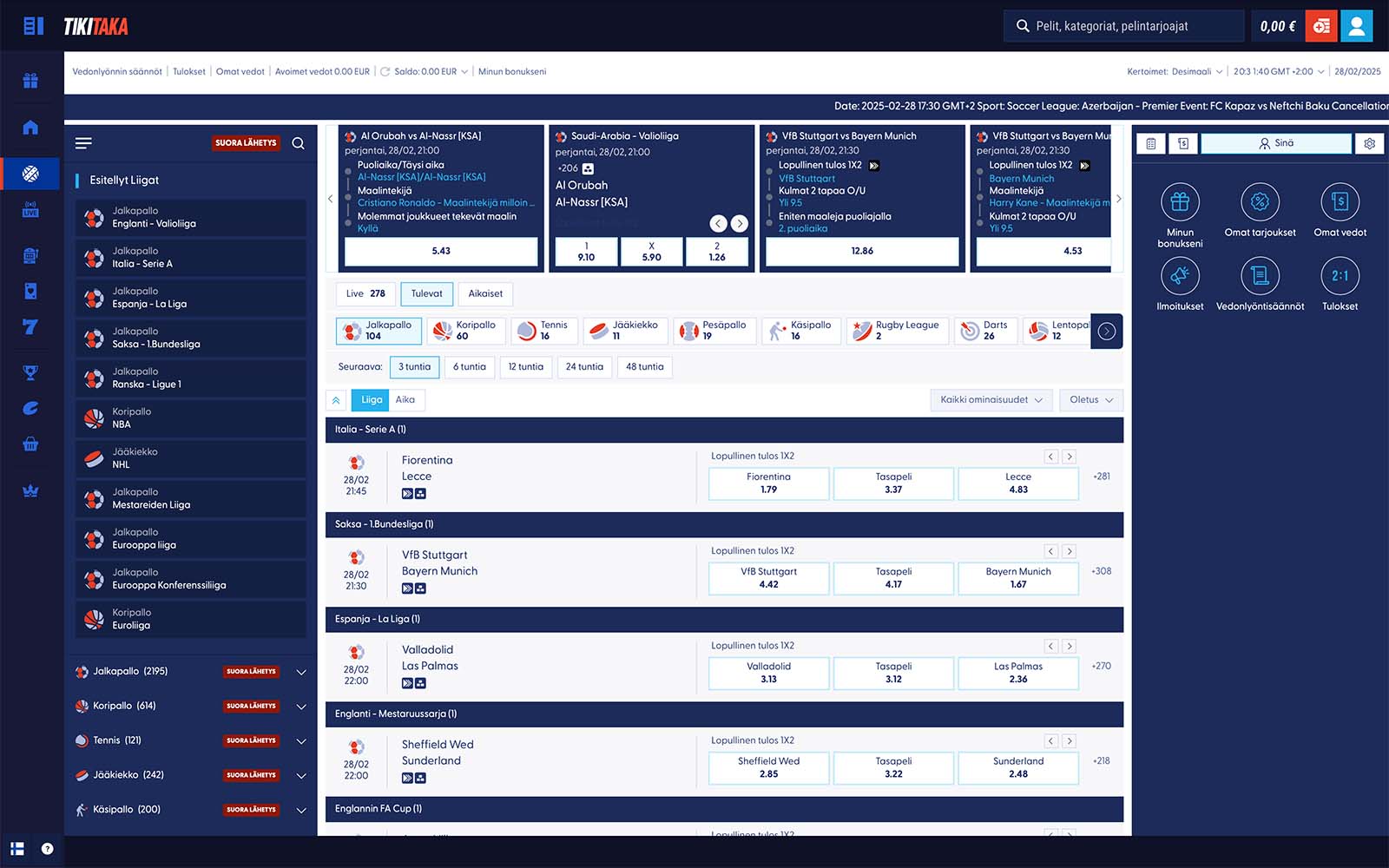The width and height of the screenshot is (1389, 868).
Task: Toggle grouping by Liiga
Action: [372, 400]
